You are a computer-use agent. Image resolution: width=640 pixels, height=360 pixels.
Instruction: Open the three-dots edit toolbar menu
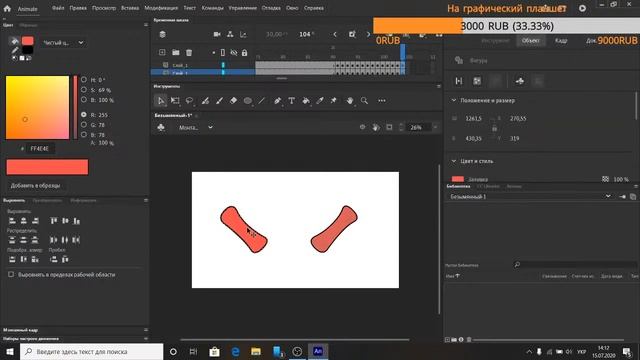pos(382,101)
